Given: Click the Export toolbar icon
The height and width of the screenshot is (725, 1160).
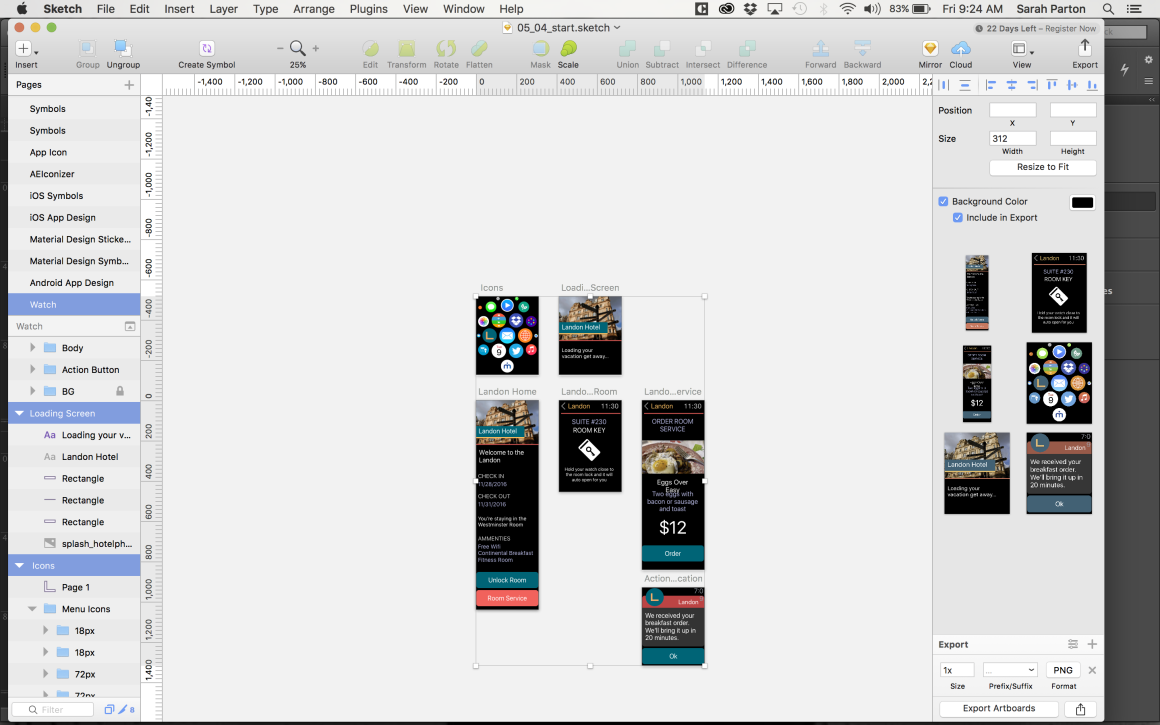Looking at the screenshot, I should tap(1085, 48).
